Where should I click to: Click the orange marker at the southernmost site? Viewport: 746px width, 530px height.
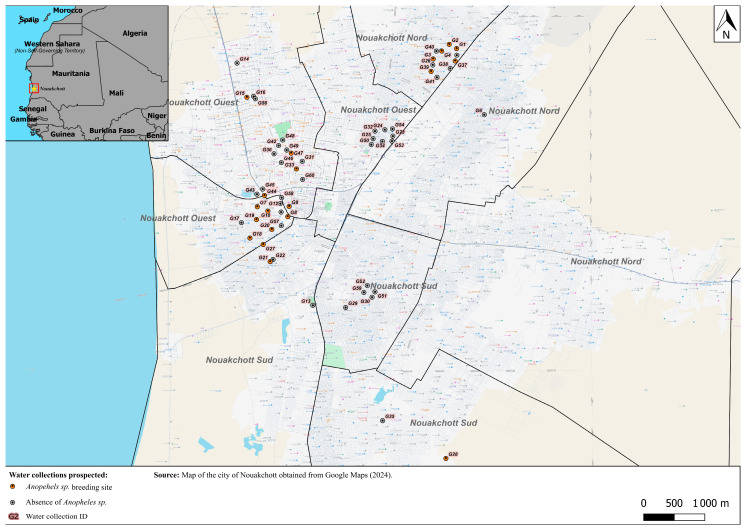(446, 458)
